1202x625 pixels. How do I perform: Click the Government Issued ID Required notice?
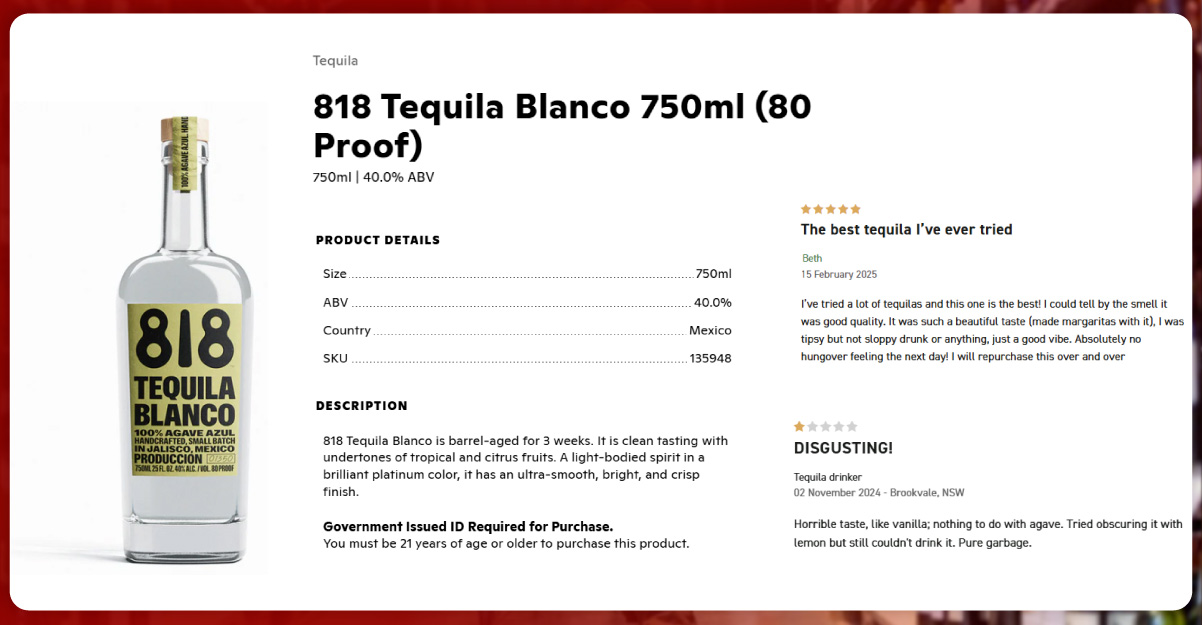[x=468, y=526]
